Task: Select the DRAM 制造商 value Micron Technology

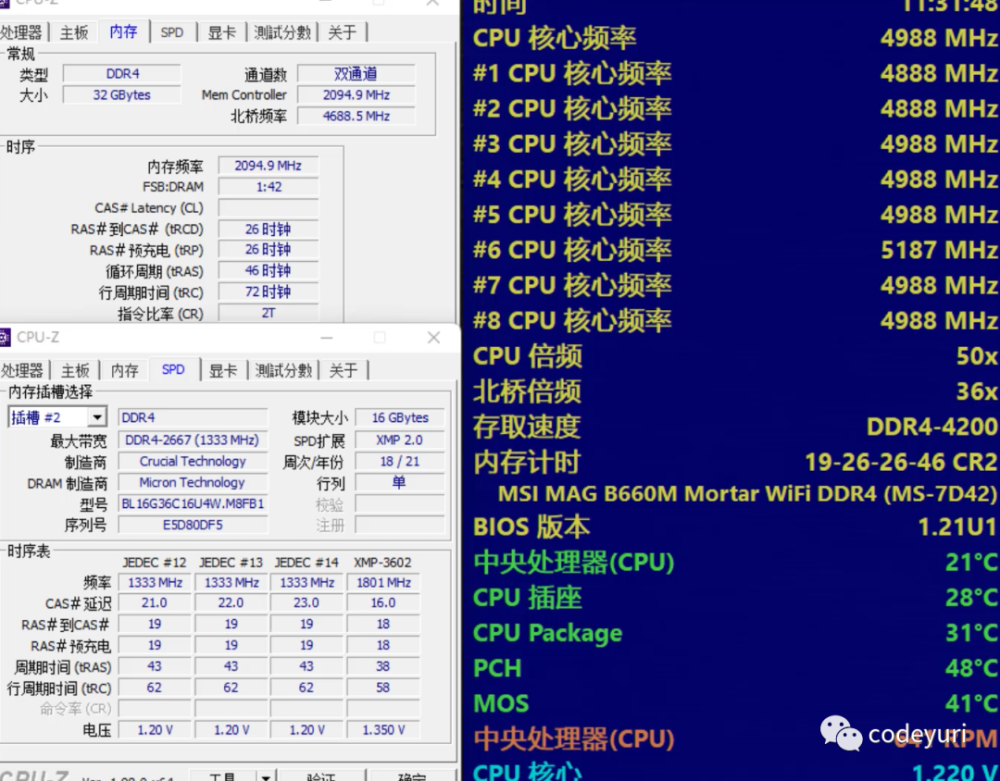Action: (192, 482)
